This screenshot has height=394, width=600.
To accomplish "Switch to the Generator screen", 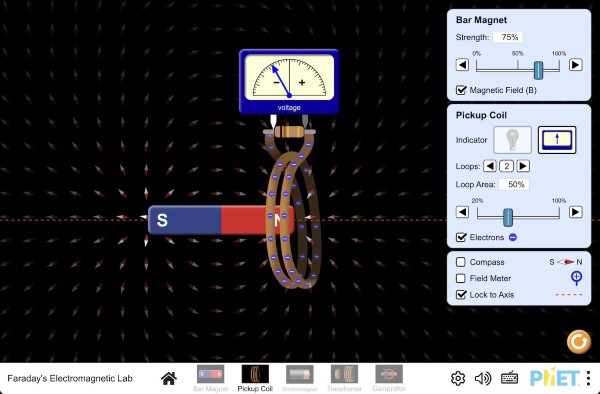I will 389,378.
